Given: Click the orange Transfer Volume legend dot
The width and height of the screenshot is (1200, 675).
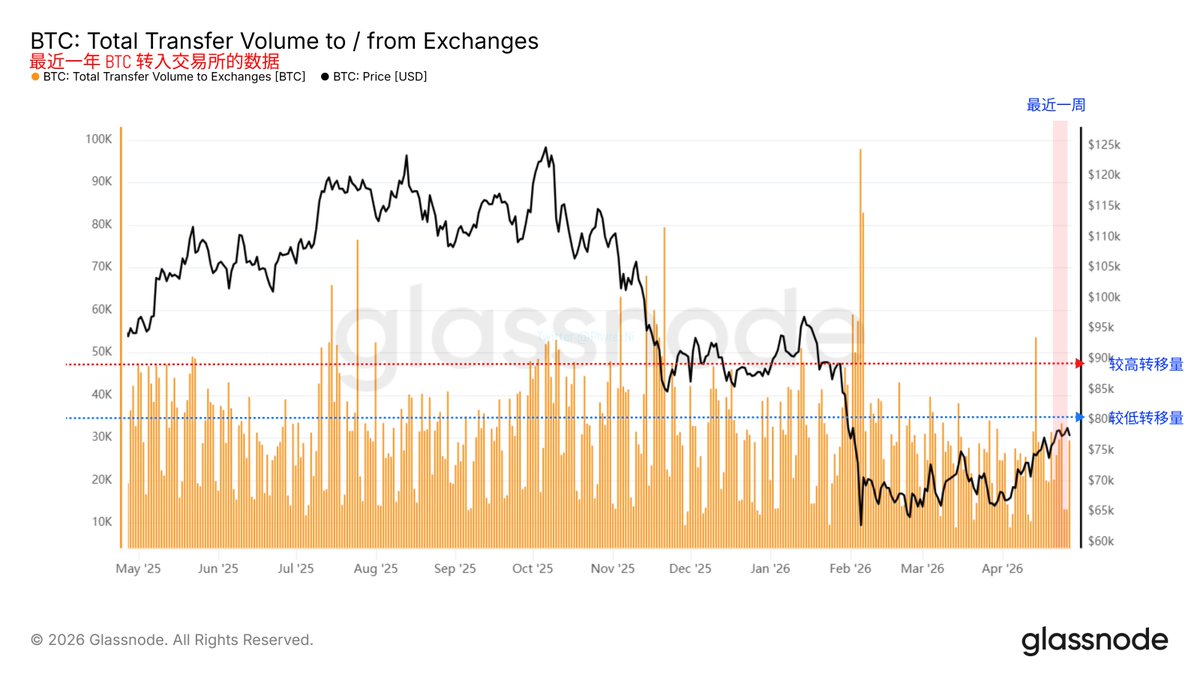Looking at the screenshot, I should tap(36, 77).
